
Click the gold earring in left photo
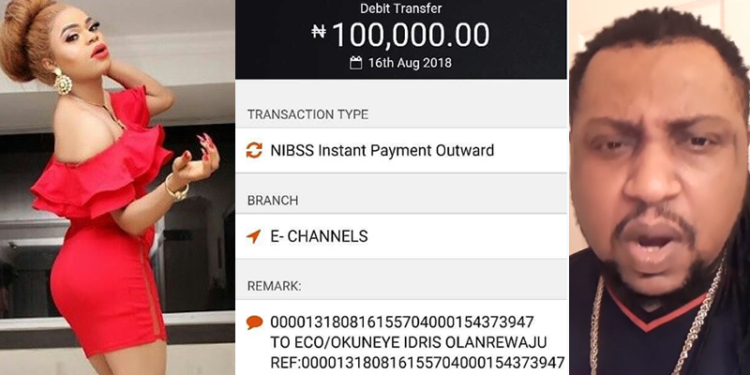(62, 82)
